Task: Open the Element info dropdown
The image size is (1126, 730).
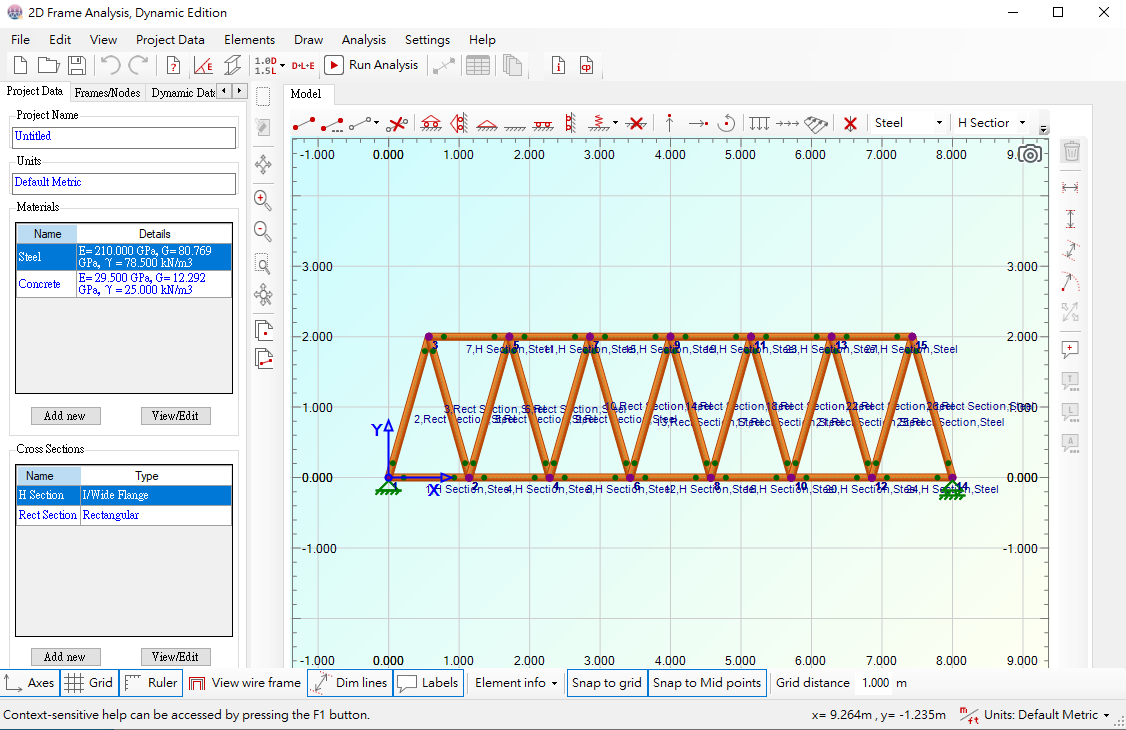Action: [516, 683]
